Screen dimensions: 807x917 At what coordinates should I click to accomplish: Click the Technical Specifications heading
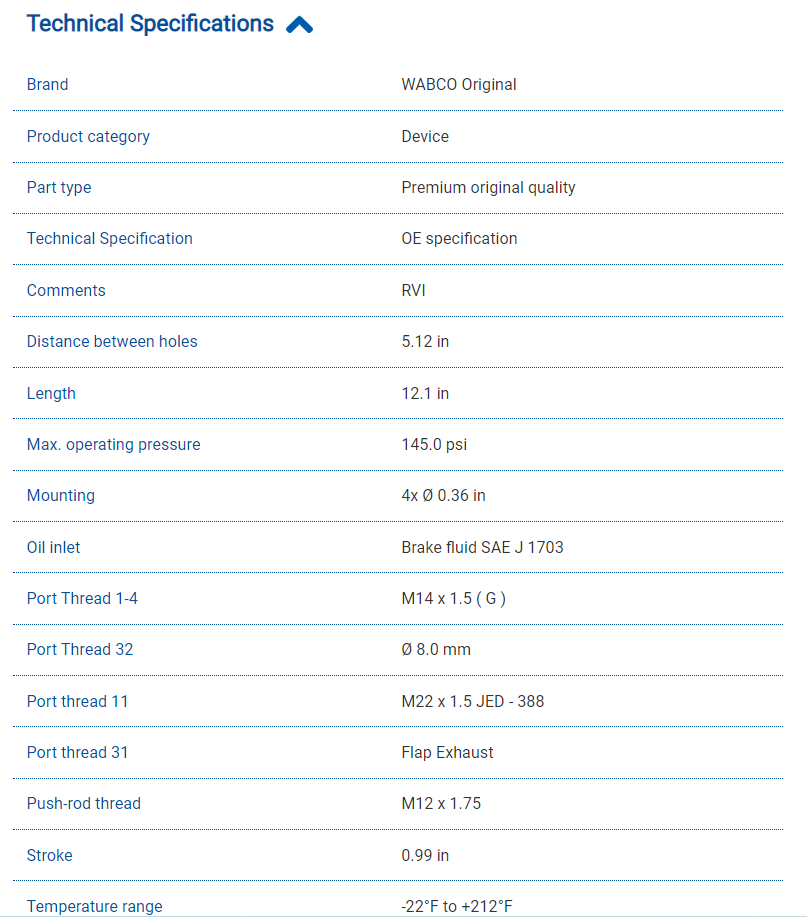tap(150, 24)
